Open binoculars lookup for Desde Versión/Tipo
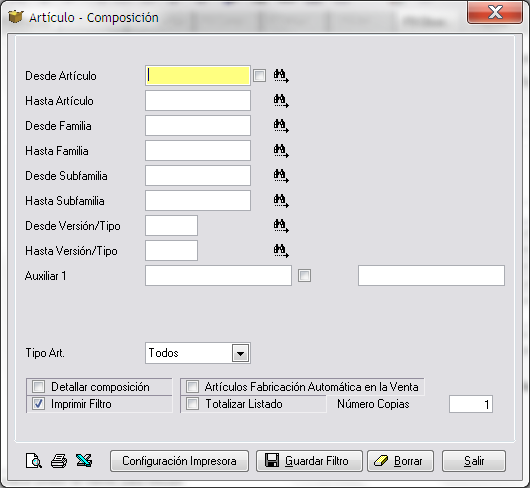Viewport: 530px width, 488px height. pyautogui.click(x=281, y=226)
